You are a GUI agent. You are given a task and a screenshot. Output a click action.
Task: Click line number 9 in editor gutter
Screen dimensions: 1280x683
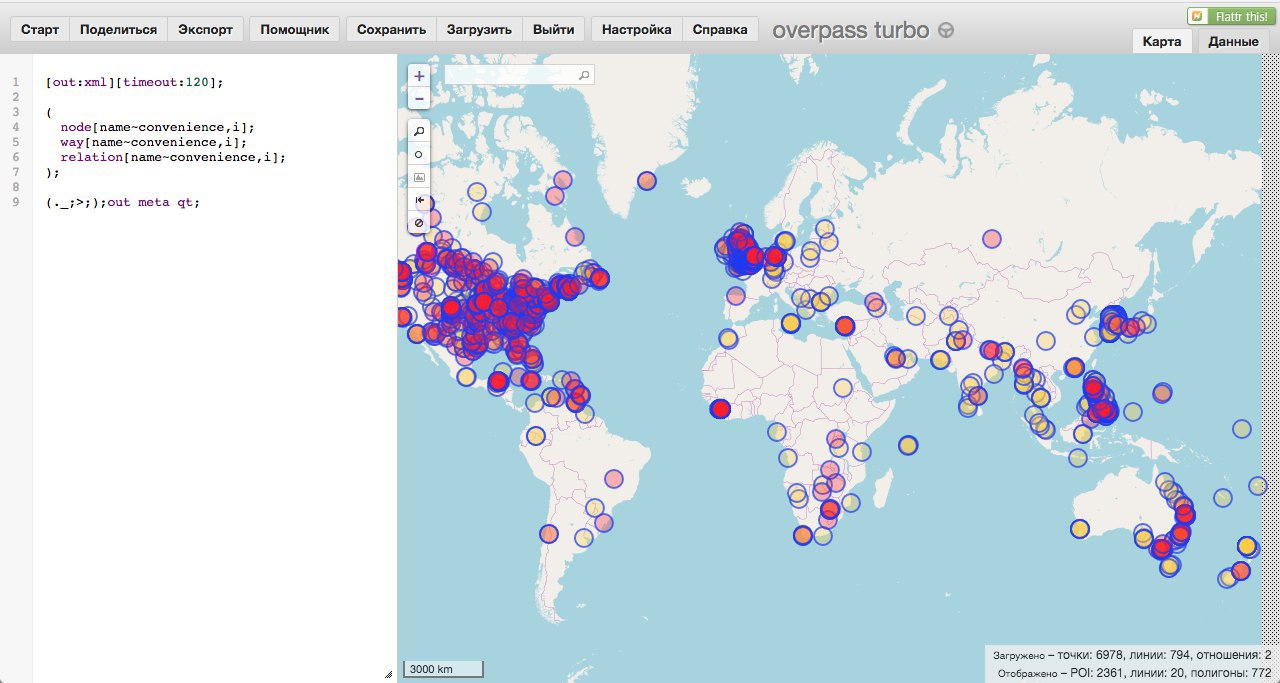[16, 202]
